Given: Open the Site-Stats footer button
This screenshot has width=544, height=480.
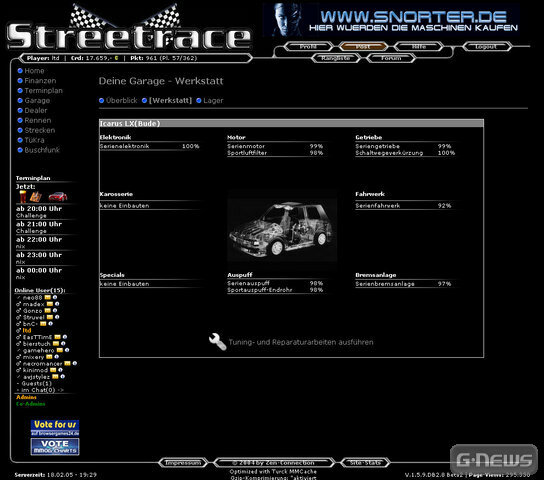Looking at the screenshot, I should pos(365,463).
